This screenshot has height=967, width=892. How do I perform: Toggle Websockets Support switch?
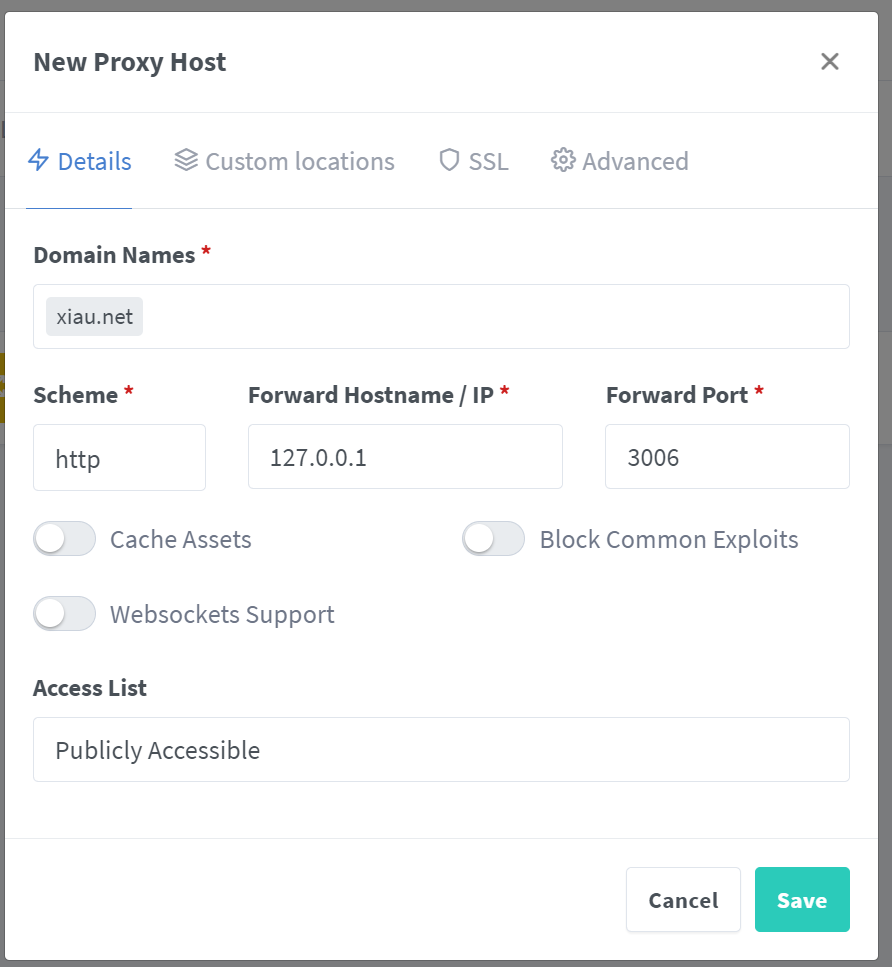(65, 613)
